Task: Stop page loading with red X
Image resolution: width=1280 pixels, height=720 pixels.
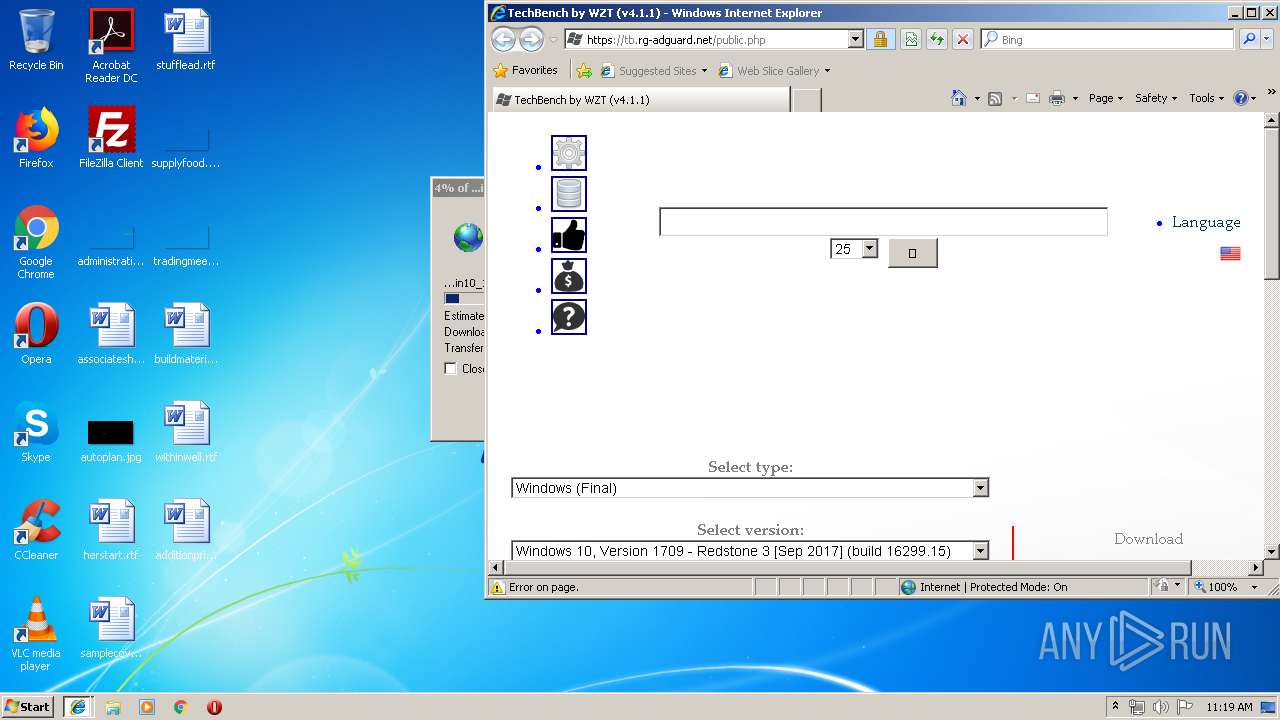Action: click(963, 39)
